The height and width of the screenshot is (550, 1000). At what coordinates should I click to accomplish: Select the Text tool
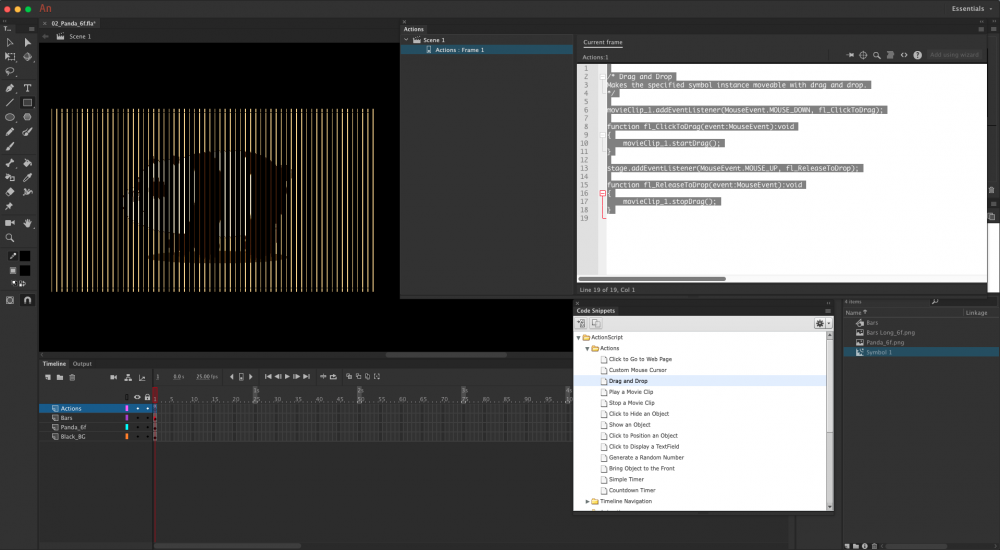(27, 88)
